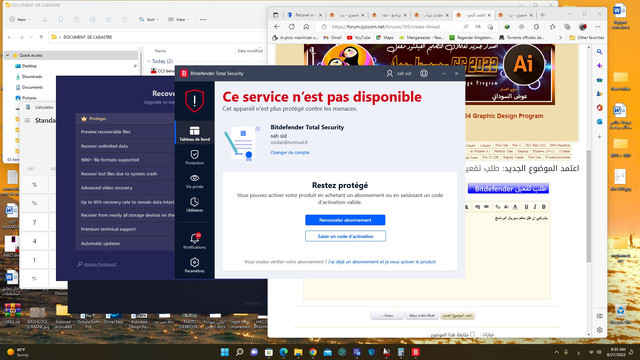Select Documents in Explorer navigation pane

coord(32,87)
